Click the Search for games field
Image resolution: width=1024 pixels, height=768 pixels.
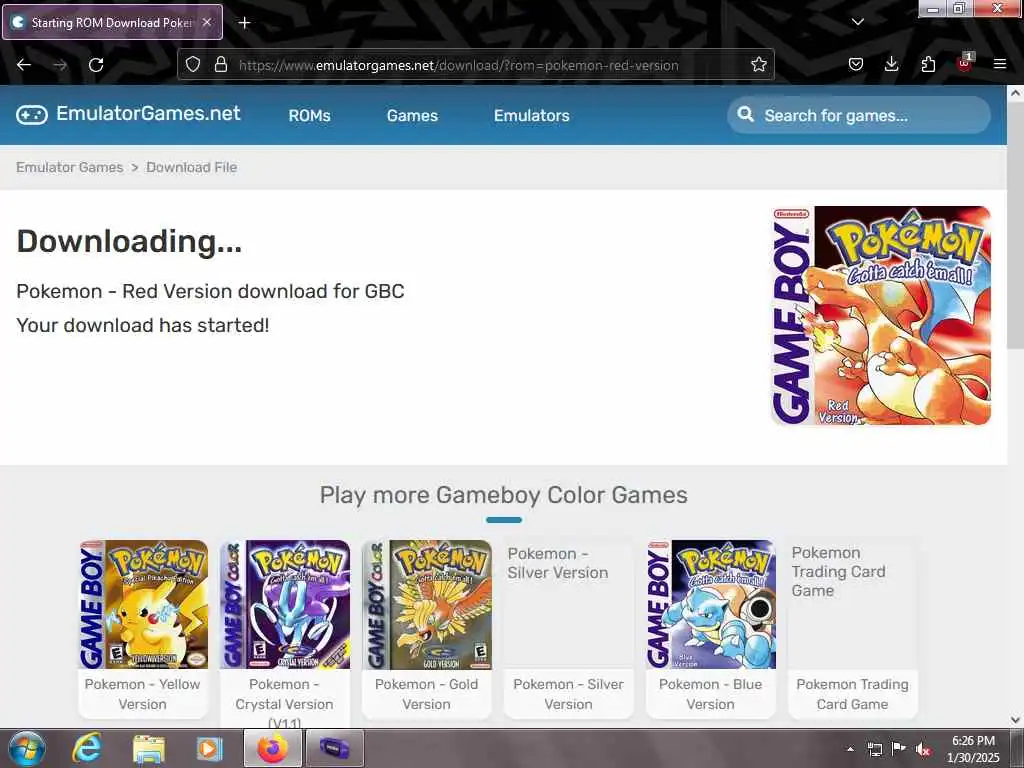coord(859,116)
